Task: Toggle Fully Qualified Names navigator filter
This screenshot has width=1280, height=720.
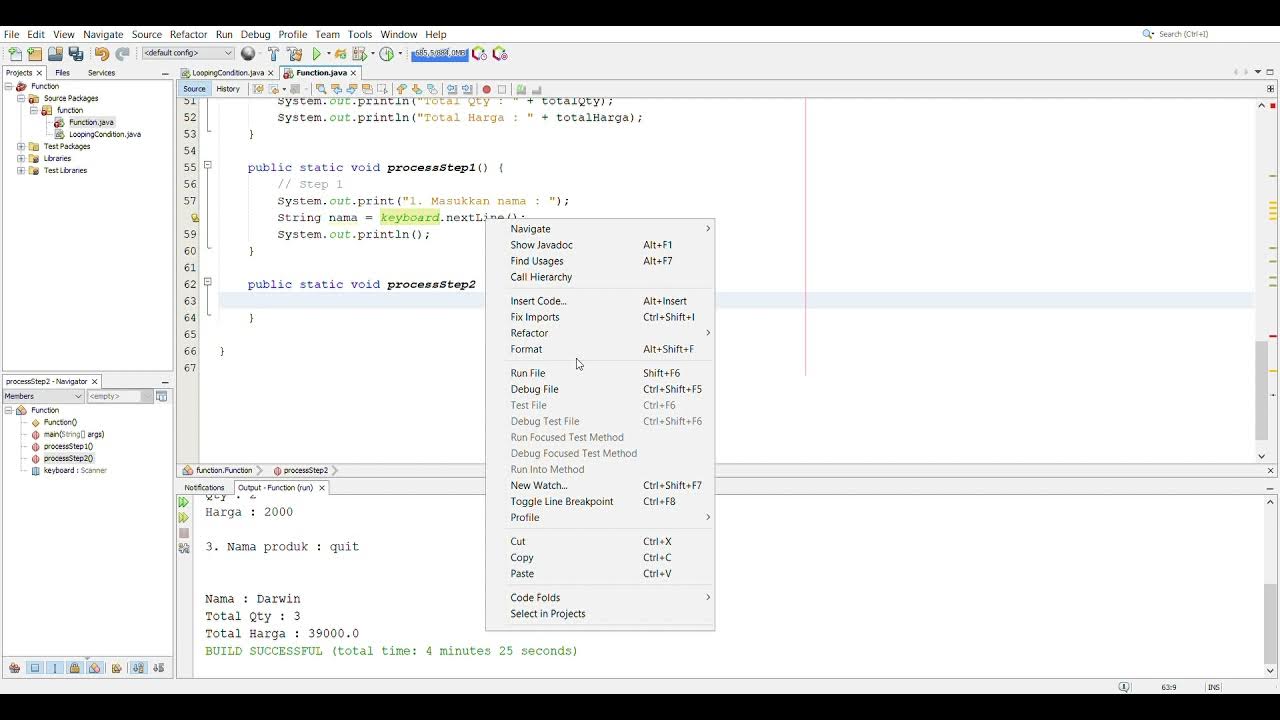Action: pos(117,668)
